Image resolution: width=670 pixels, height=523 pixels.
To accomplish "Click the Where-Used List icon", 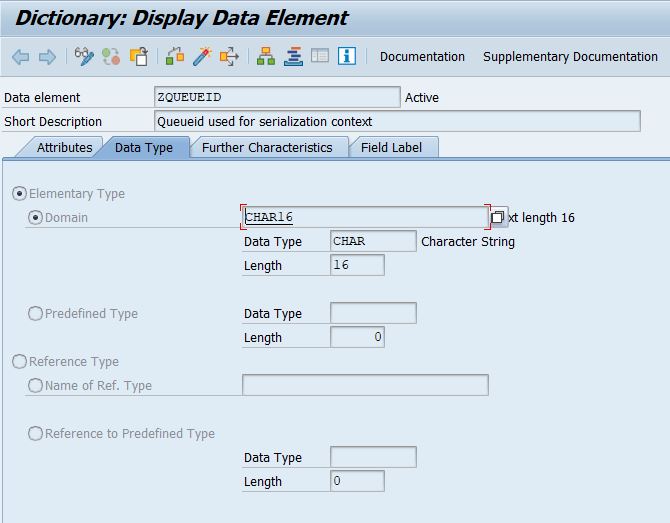I will point(229,56).
